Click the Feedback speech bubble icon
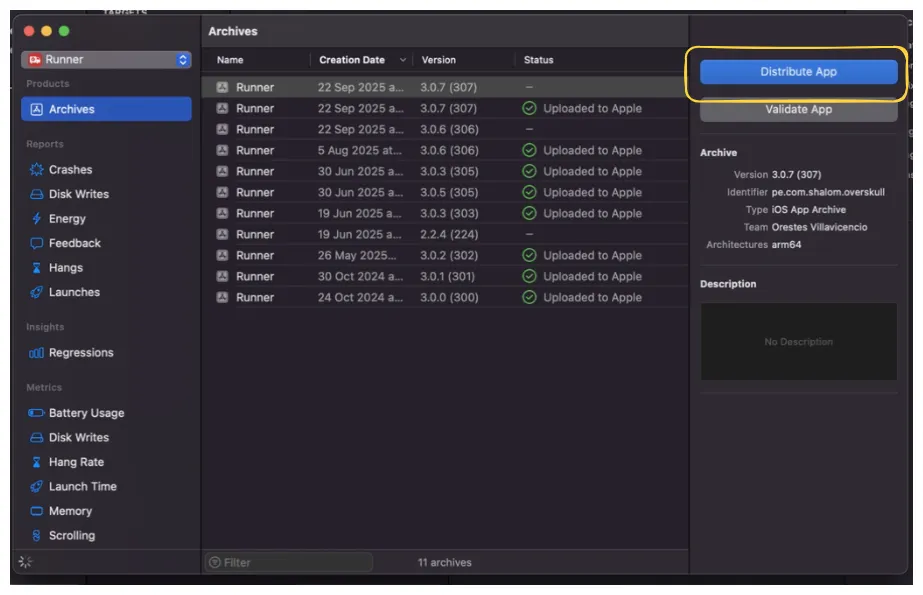The image size is (923, 595). 37,243
